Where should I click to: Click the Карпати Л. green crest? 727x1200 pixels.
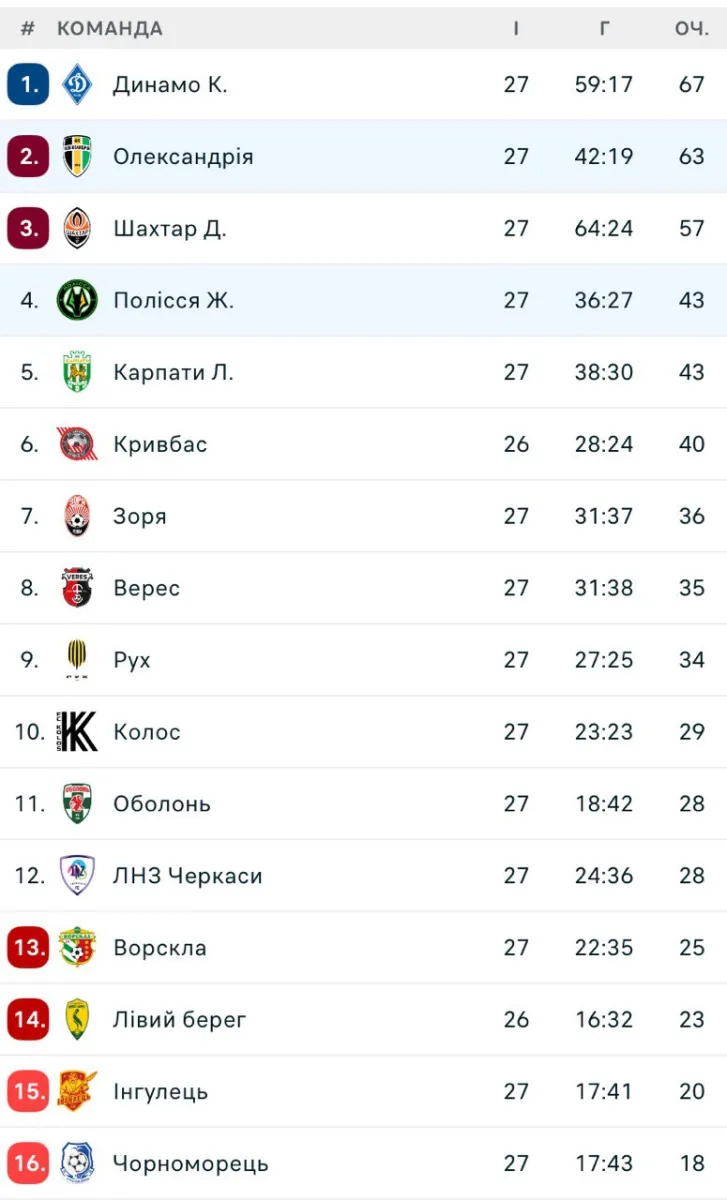(77, 372)
